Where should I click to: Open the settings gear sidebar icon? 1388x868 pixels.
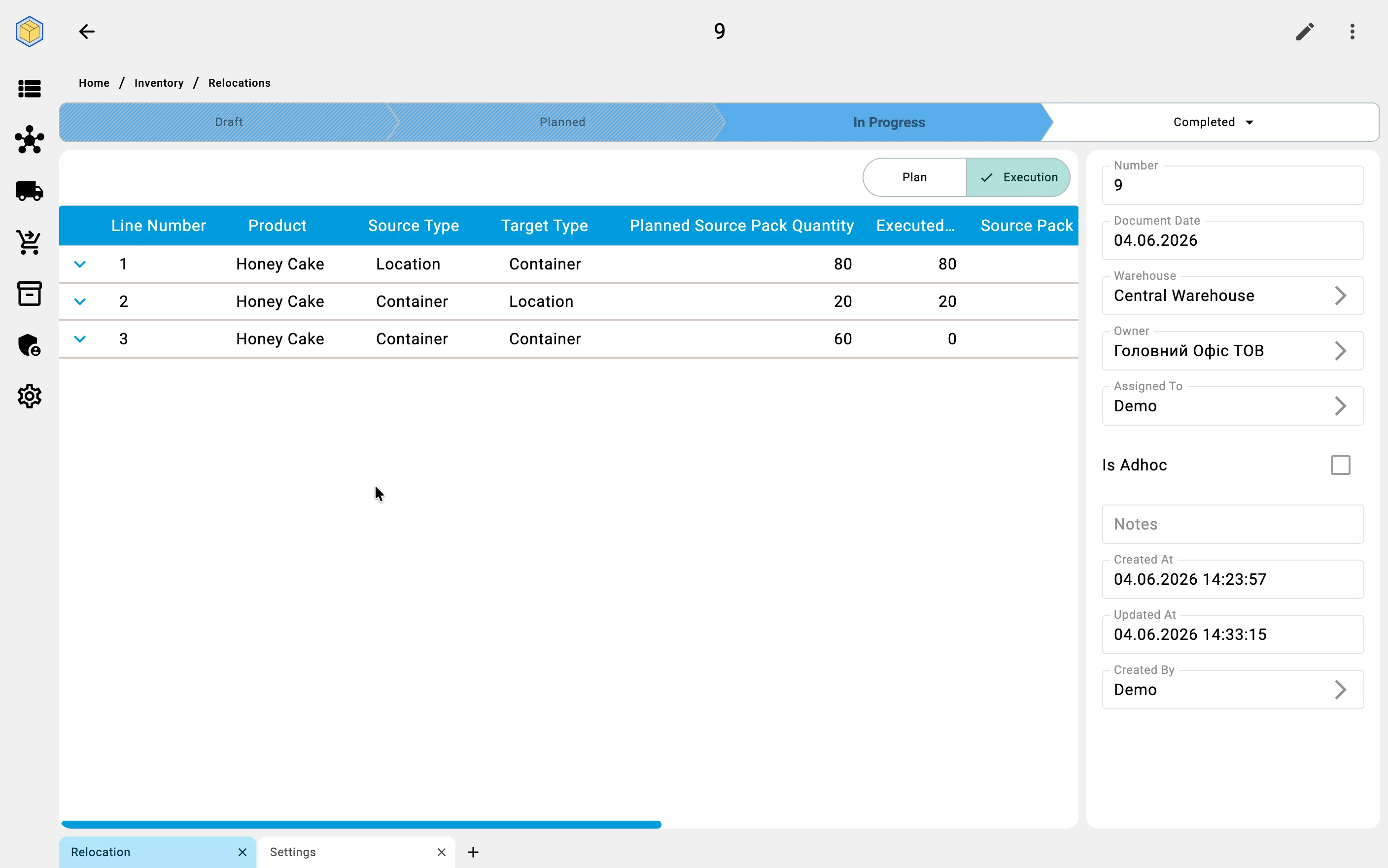click(29, 396)
